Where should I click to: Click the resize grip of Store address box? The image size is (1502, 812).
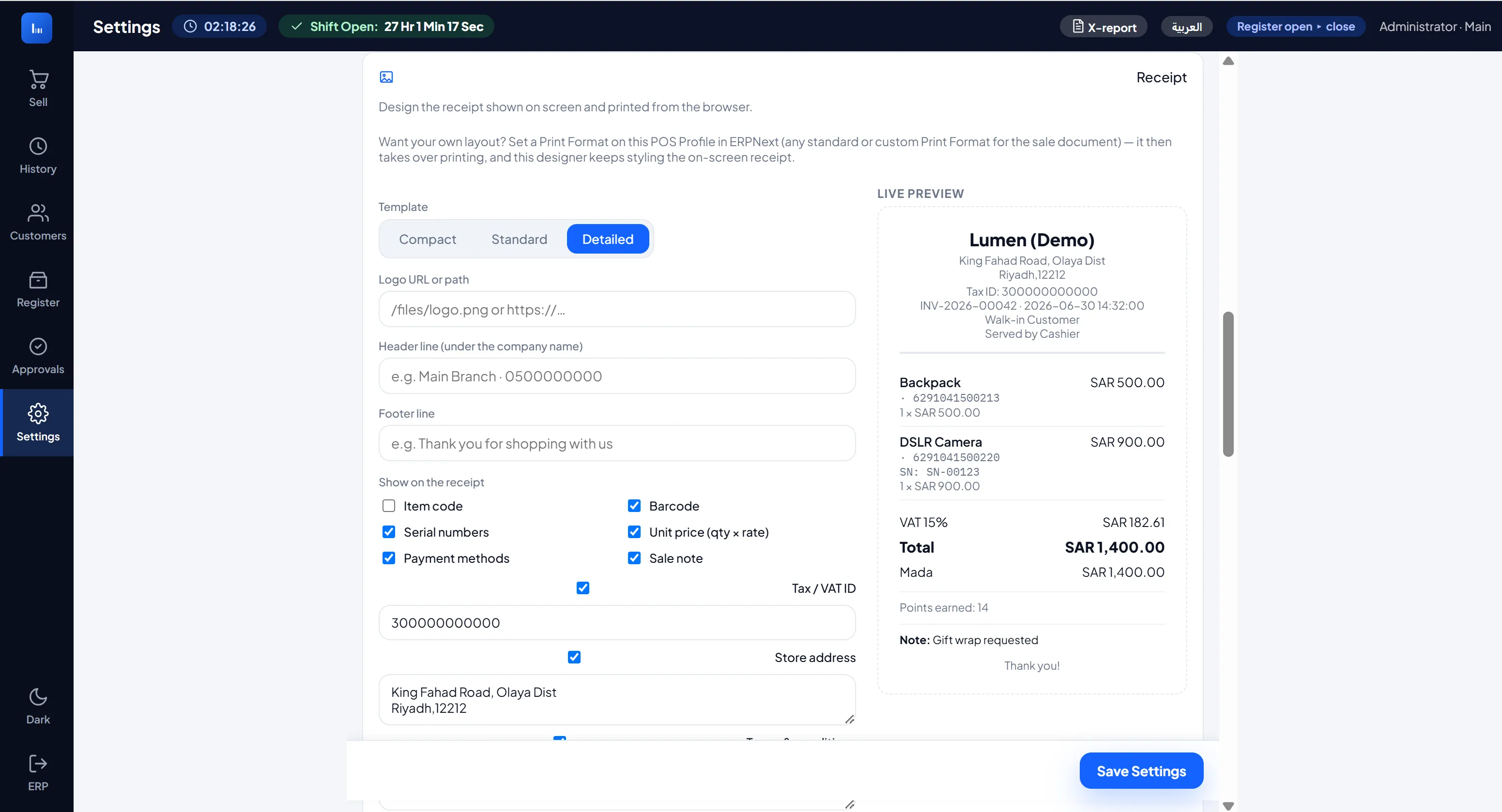coord(849,719)
